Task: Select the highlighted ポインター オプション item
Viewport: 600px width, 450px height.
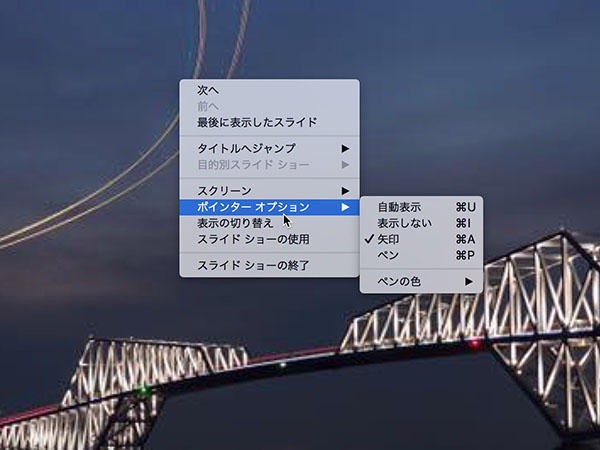Action: pyautogui.click(x=269, y=207)
